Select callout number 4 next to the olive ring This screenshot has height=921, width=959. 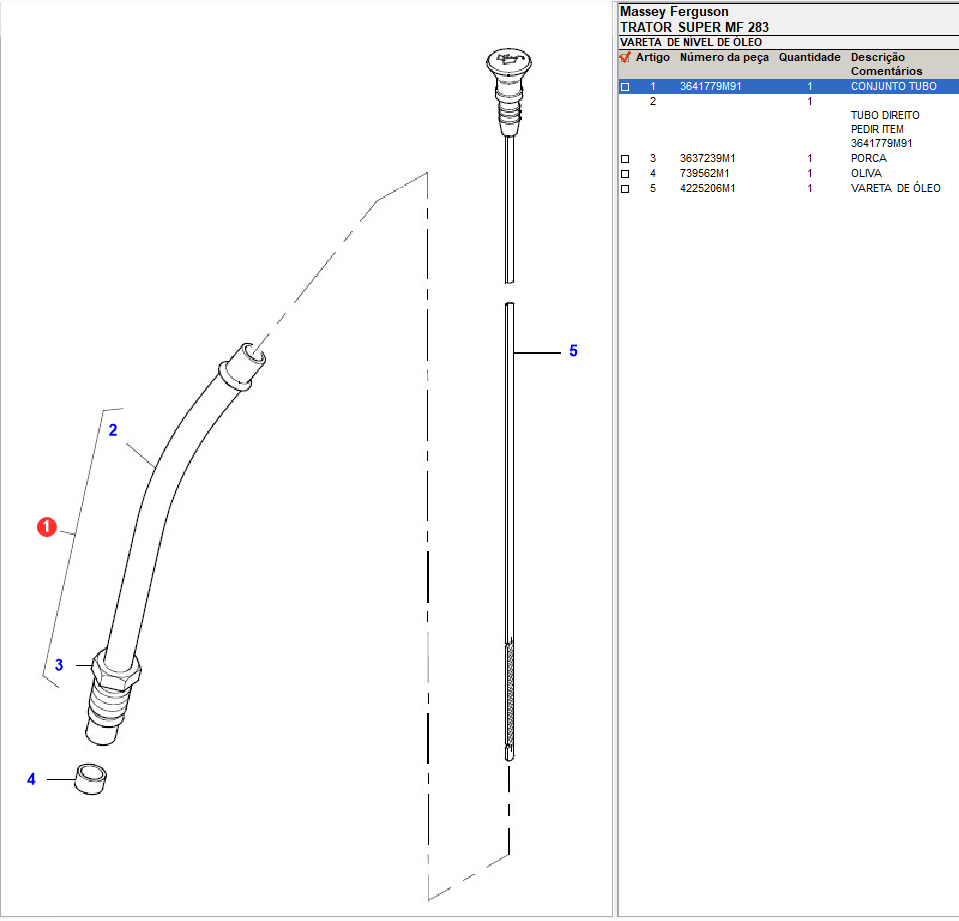[31, 779]
